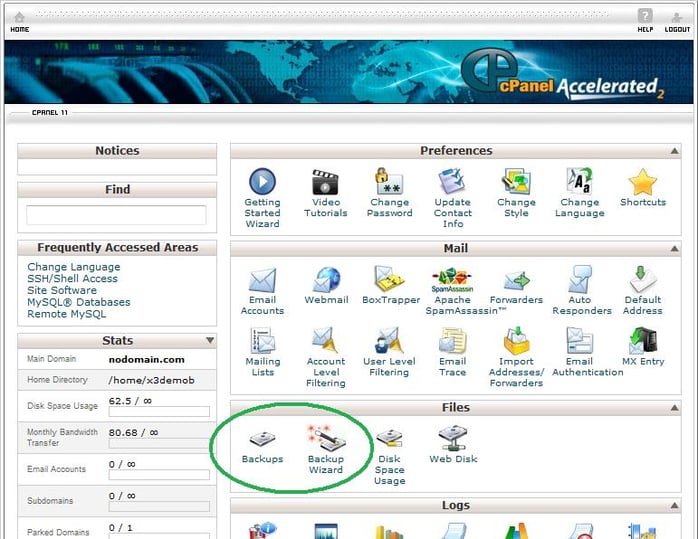Click the nodomain.com main domain value
The image size is (698, 539).
pos(146,359)
